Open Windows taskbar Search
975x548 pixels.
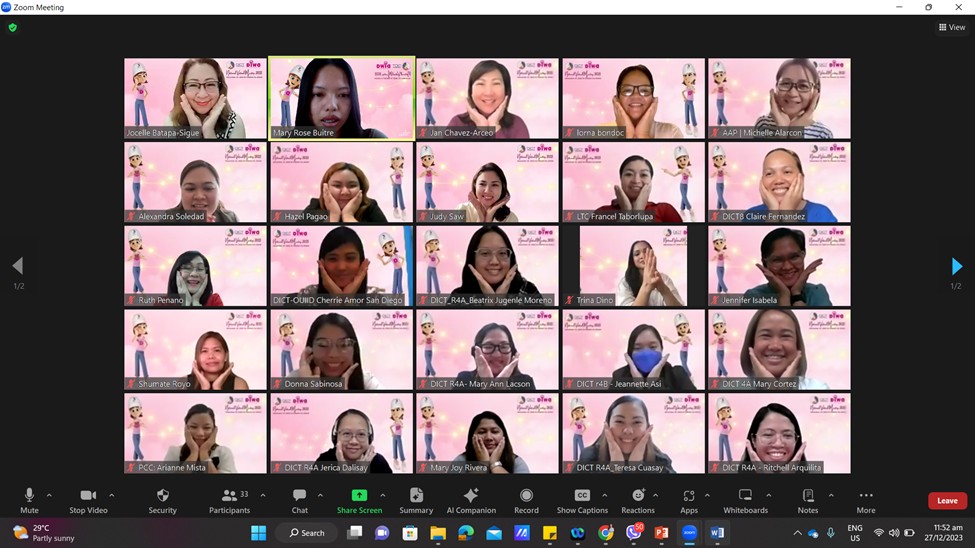(x=306, y=533)
